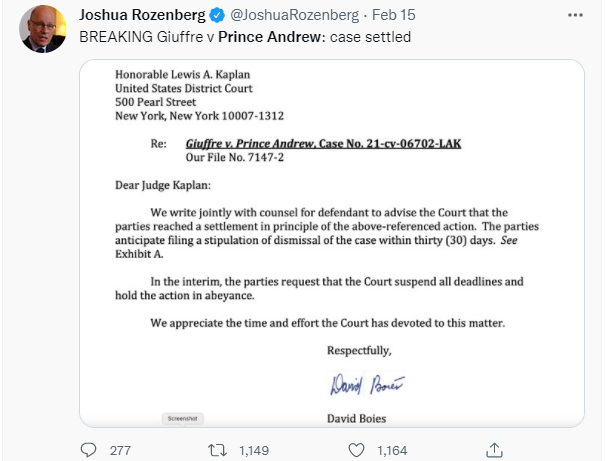Click the 277 replies count

pyautogui.click(x=120, y=451)
